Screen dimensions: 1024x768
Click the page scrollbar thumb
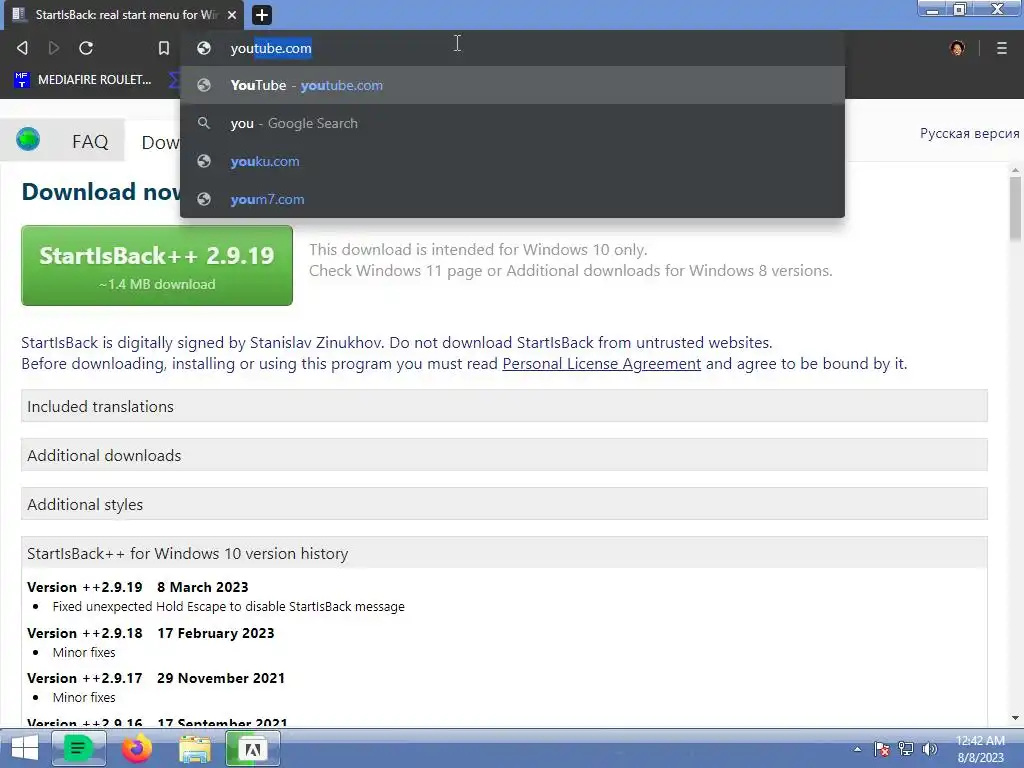tap(1015, 208)
